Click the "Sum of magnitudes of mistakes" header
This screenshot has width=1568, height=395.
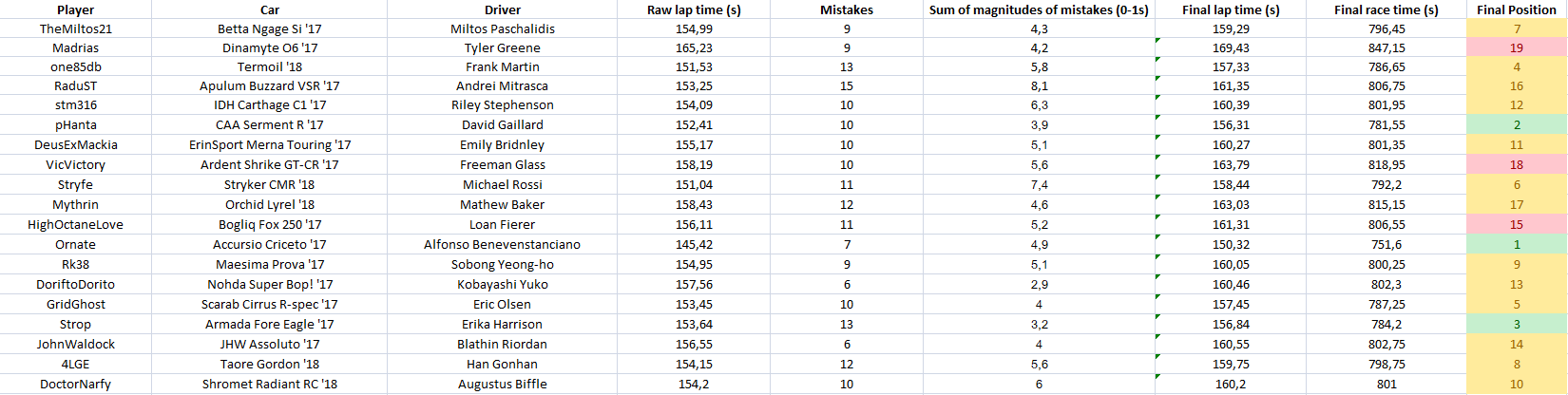pos(1039,9)
